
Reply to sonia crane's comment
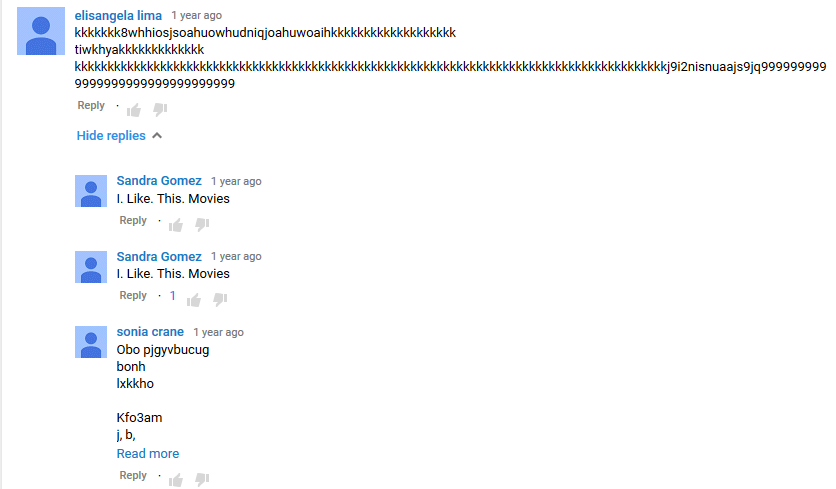133,476
